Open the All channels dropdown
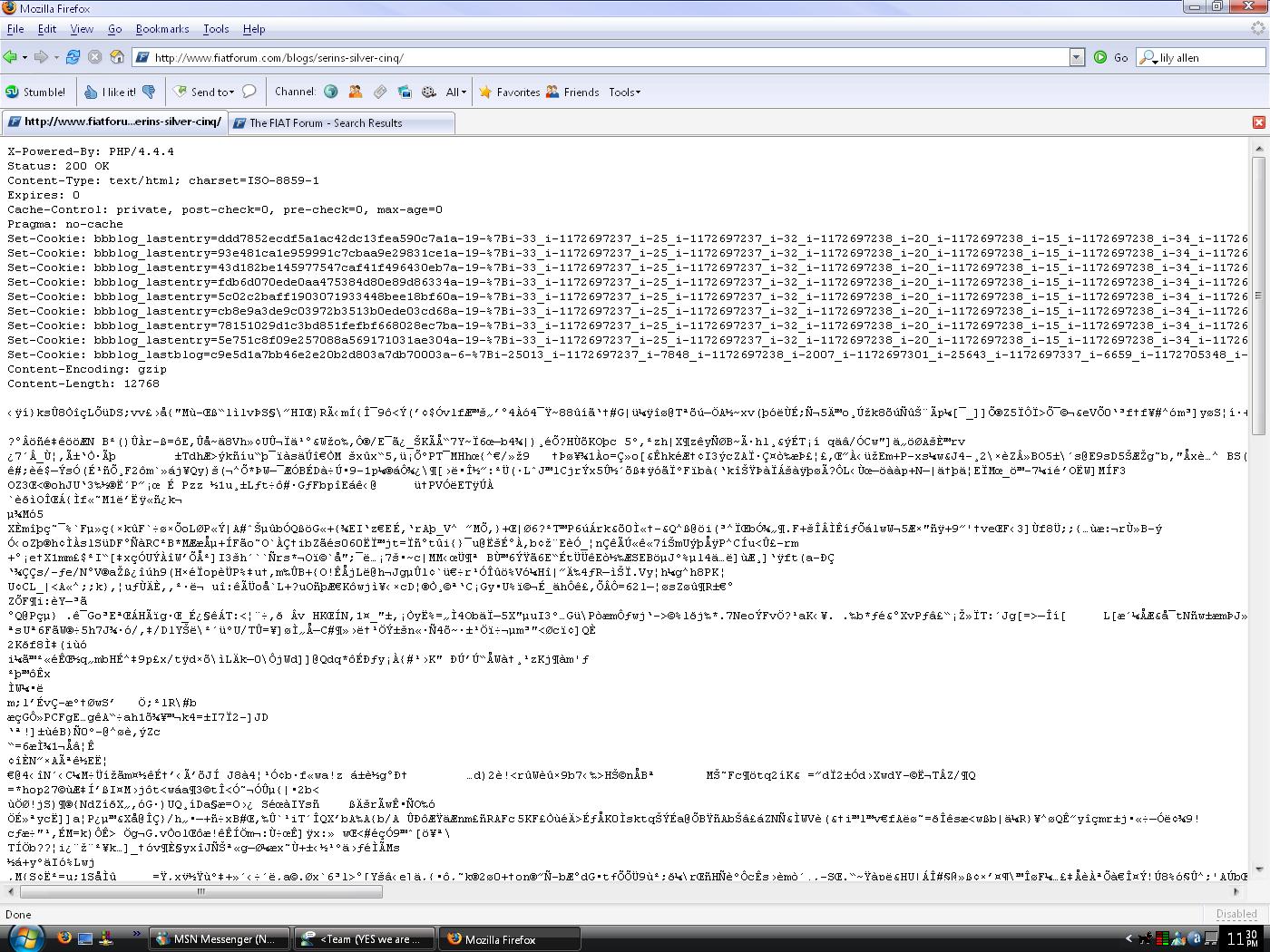1270x952 pixels. click(x=456, y=92)
